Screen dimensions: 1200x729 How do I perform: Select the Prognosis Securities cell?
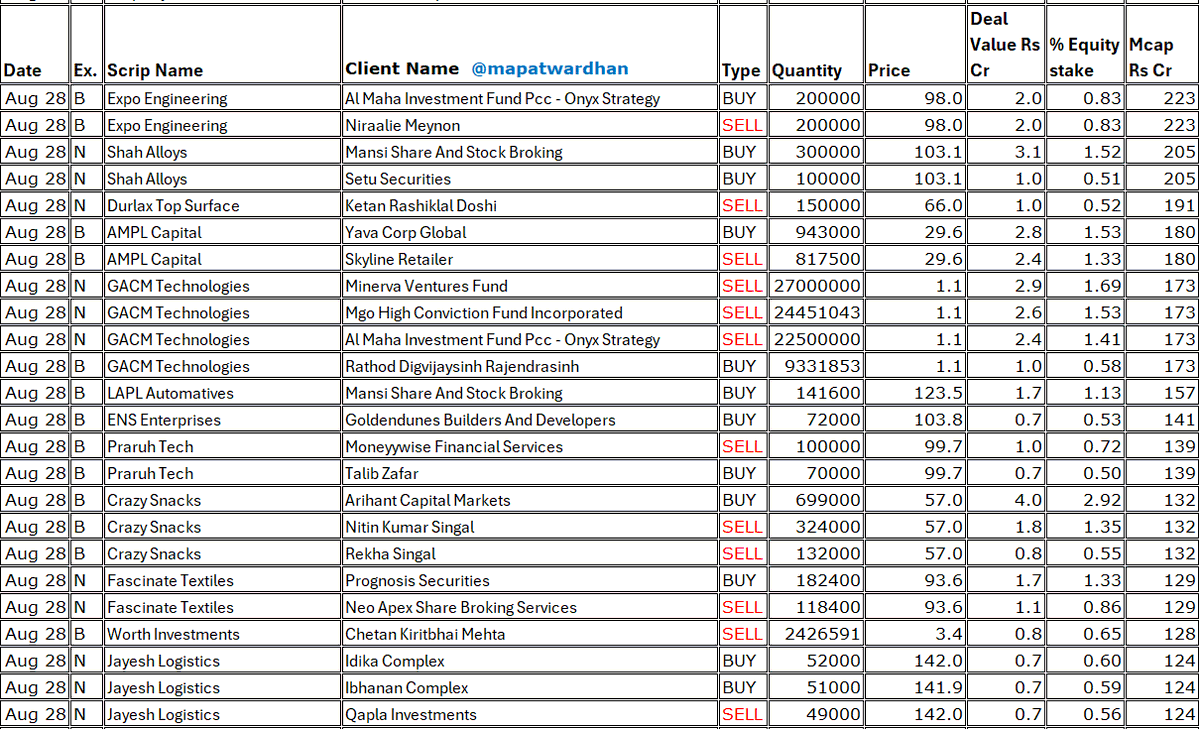tap(529, 581)
